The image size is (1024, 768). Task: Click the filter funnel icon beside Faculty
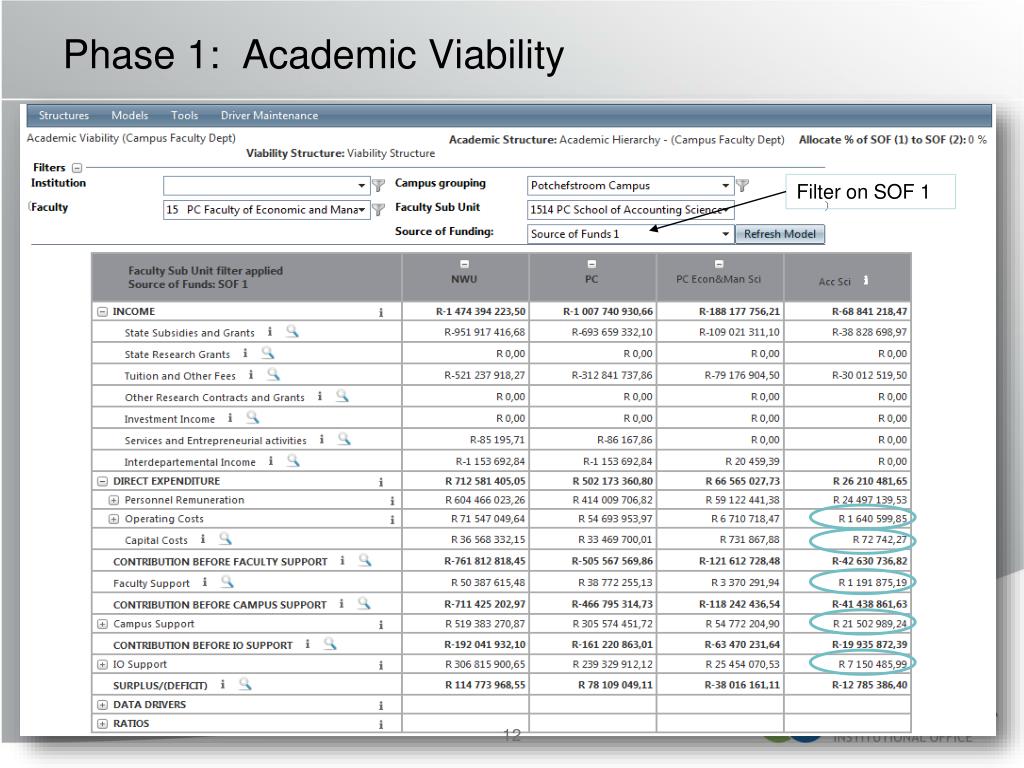point(378,210)
